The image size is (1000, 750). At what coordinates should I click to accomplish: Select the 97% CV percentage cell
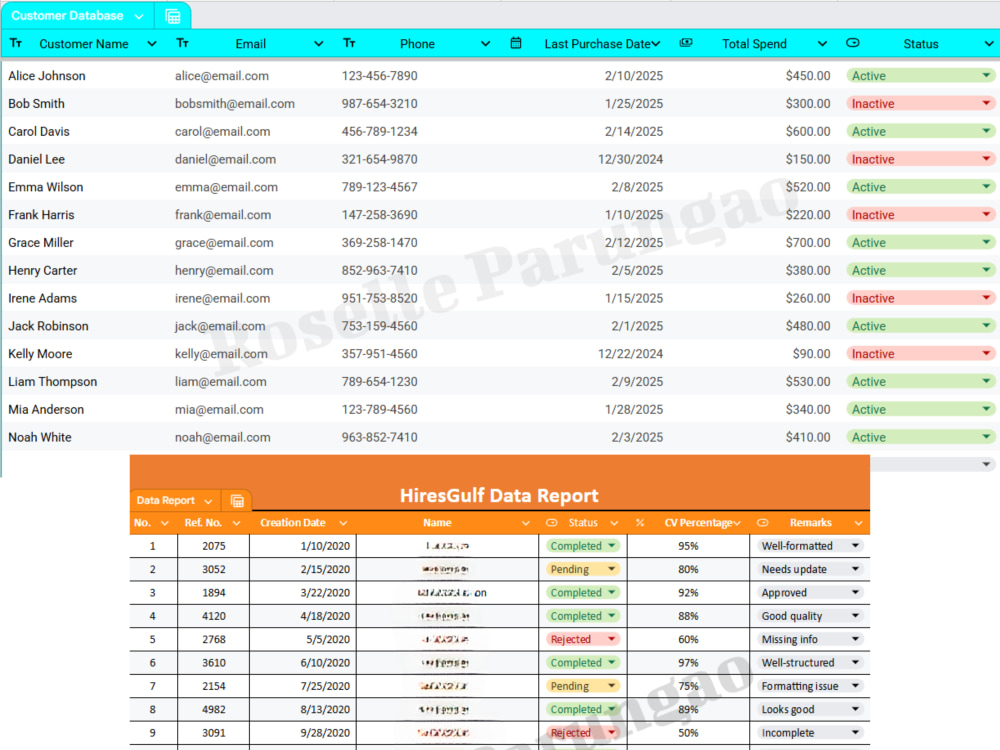(x=688, y=663)
